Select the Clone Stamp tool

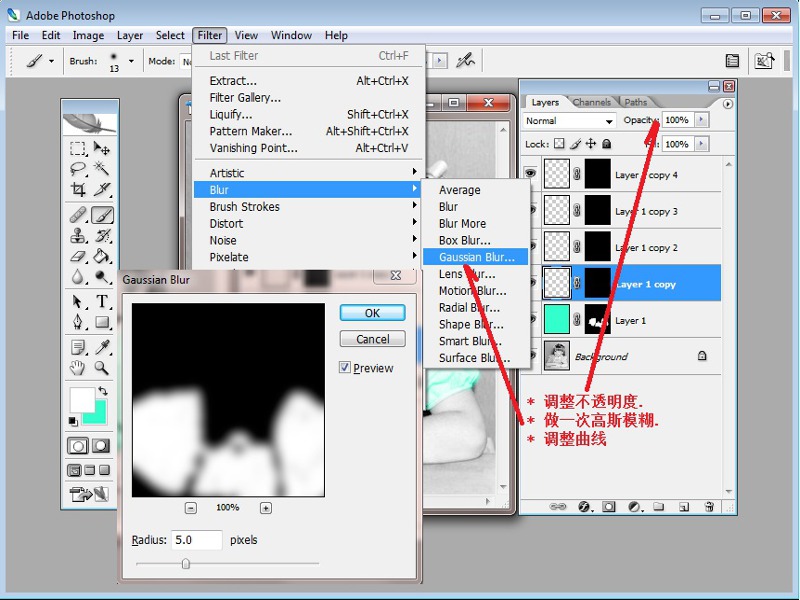click(x=78, y=236)
